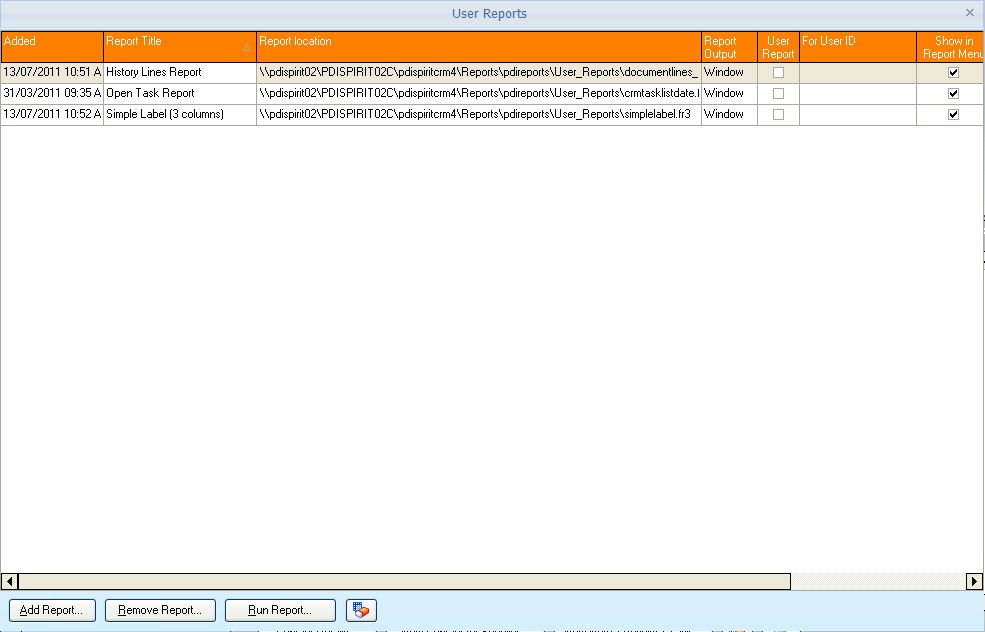Click the Add Report button

[x=52, y=610]
